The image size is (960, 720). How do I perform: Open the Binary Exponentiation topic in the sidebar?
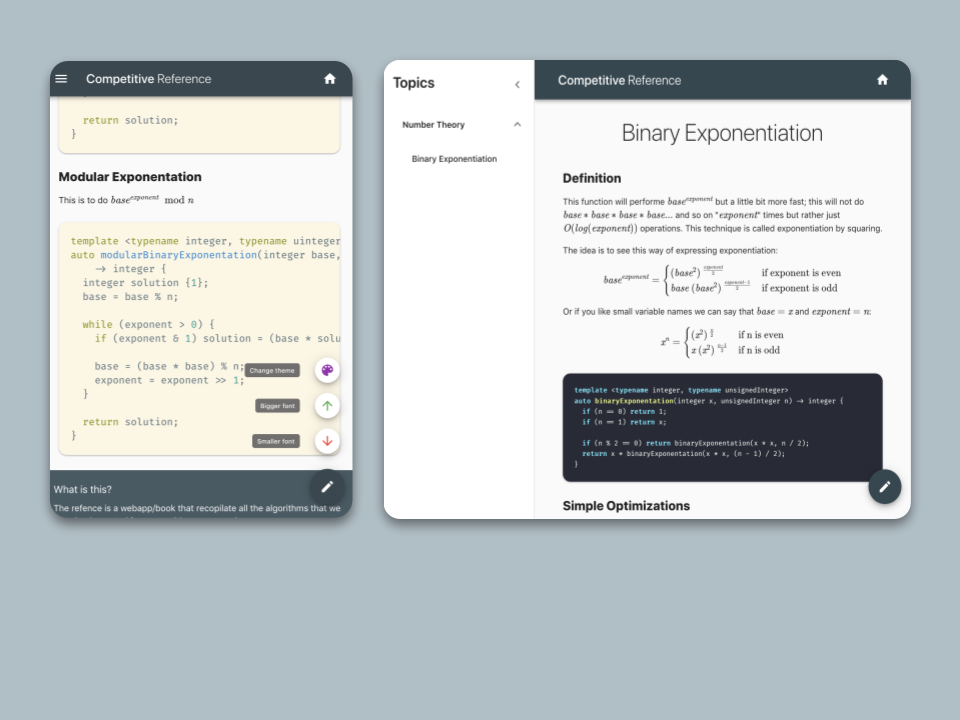pos(454,159)
